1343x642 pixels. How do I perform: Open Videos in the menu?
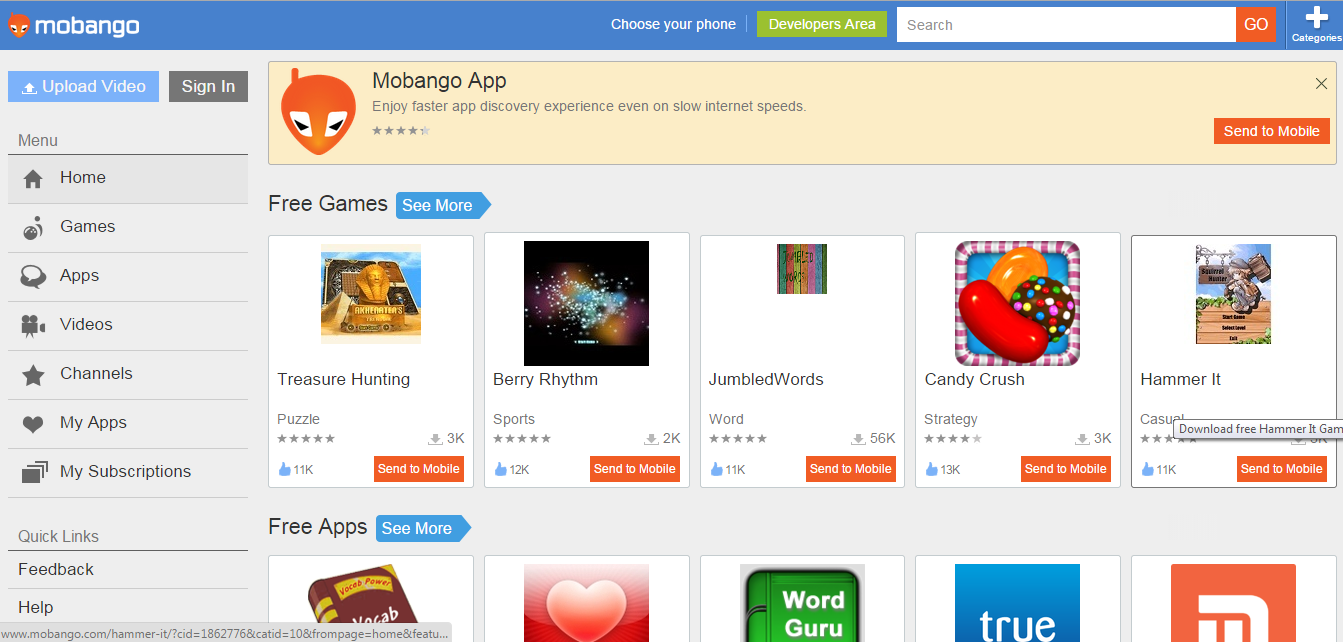128,326
